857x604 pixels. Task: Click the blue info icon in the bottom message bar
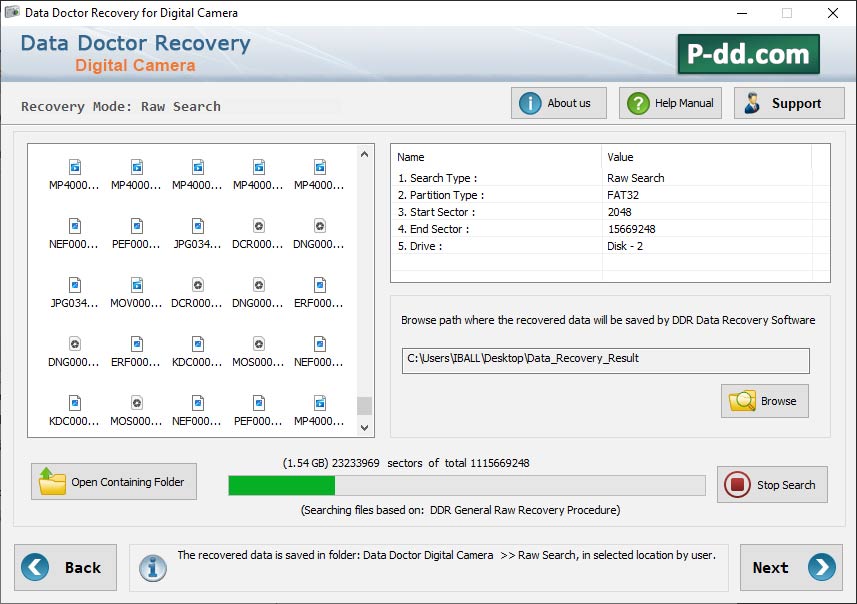[153, 567]
